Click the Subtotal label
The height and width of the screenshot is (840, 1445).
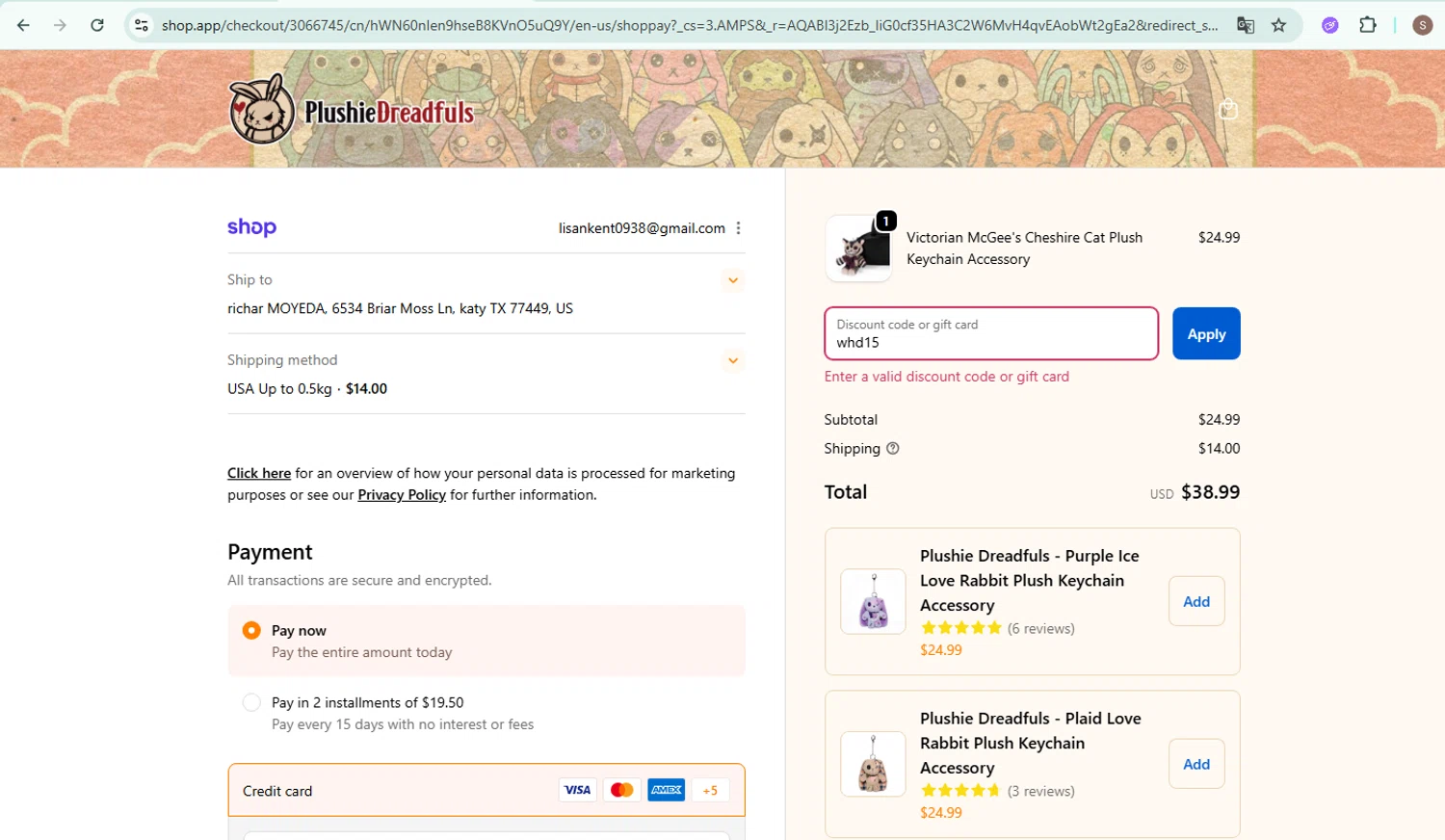(x=851, y=420)
